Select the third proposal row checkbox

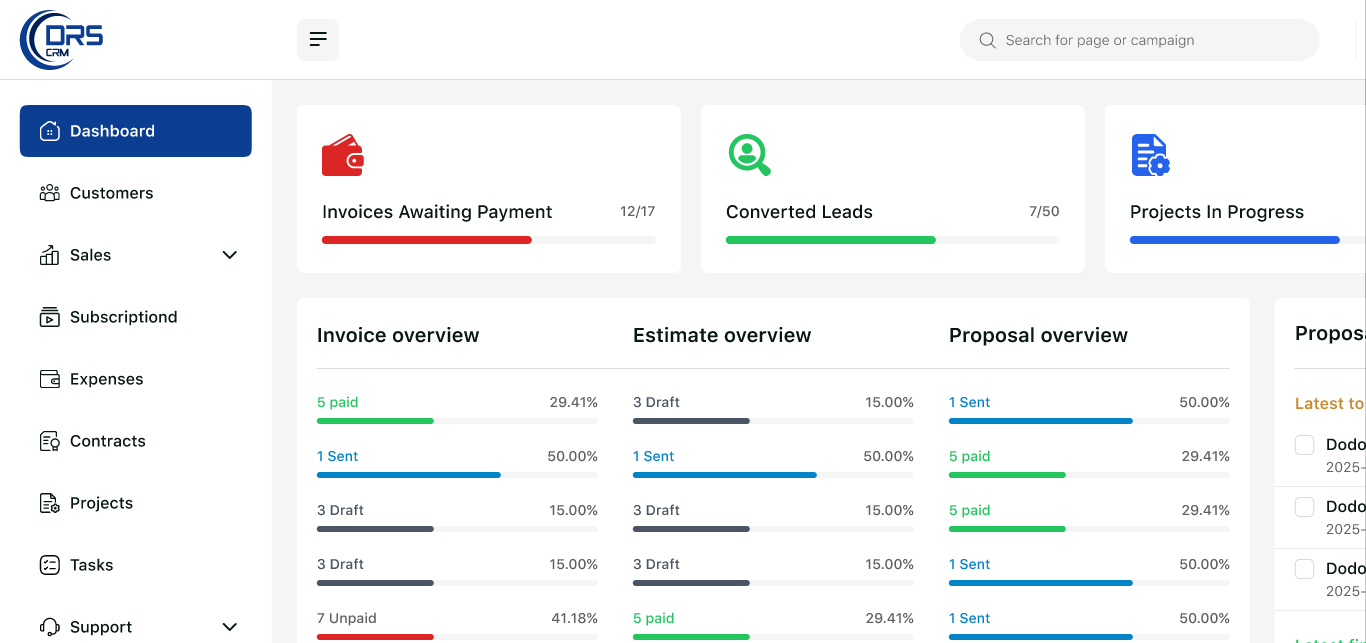pos(1304,569)
